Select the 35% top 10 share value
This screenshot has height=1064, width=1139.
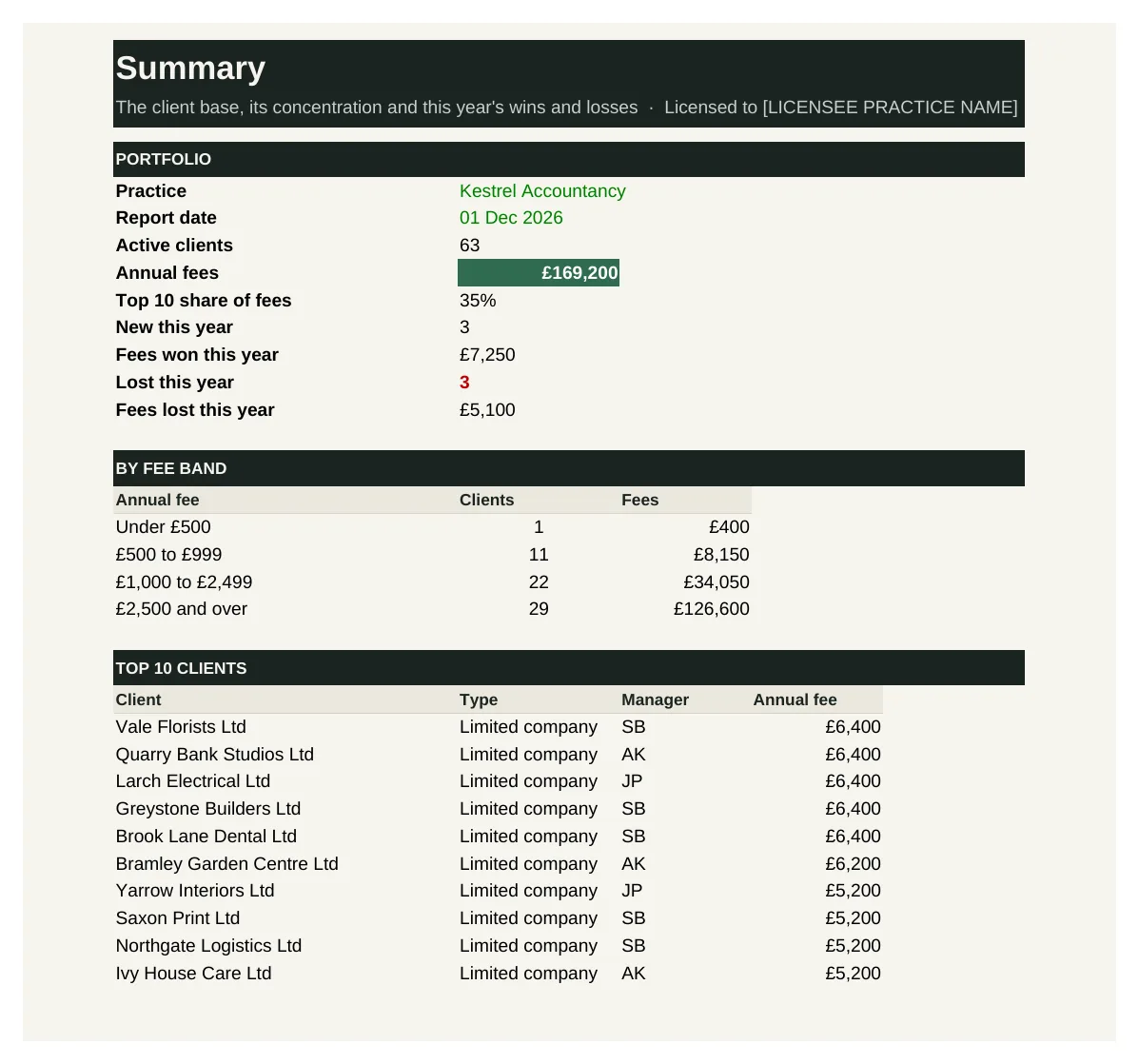(478, 301)
